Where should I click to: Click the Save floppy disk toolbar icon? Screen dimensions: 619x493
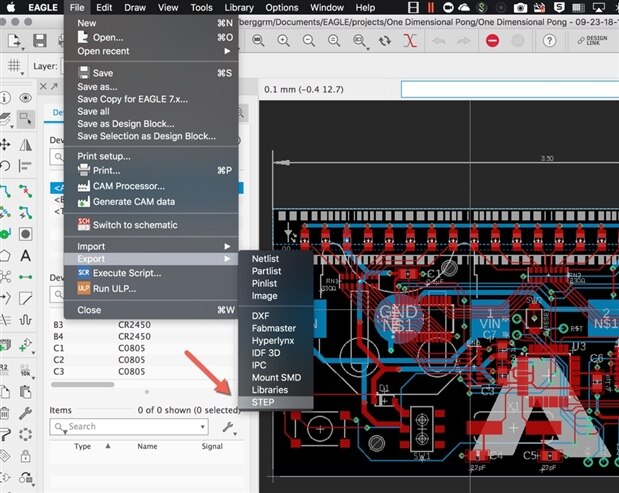tap(39, 40)
